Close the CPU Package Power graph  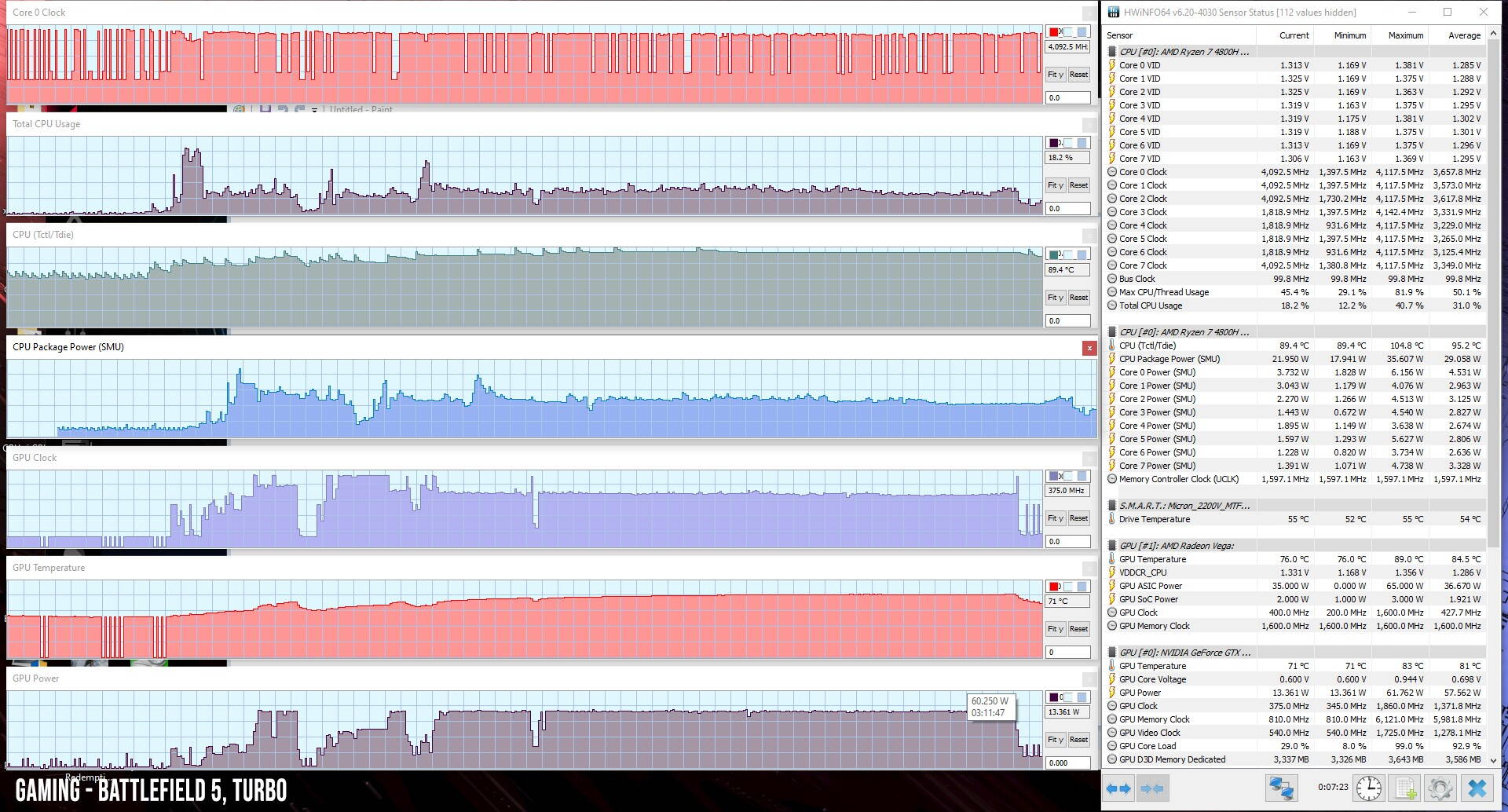[1089, 348]
